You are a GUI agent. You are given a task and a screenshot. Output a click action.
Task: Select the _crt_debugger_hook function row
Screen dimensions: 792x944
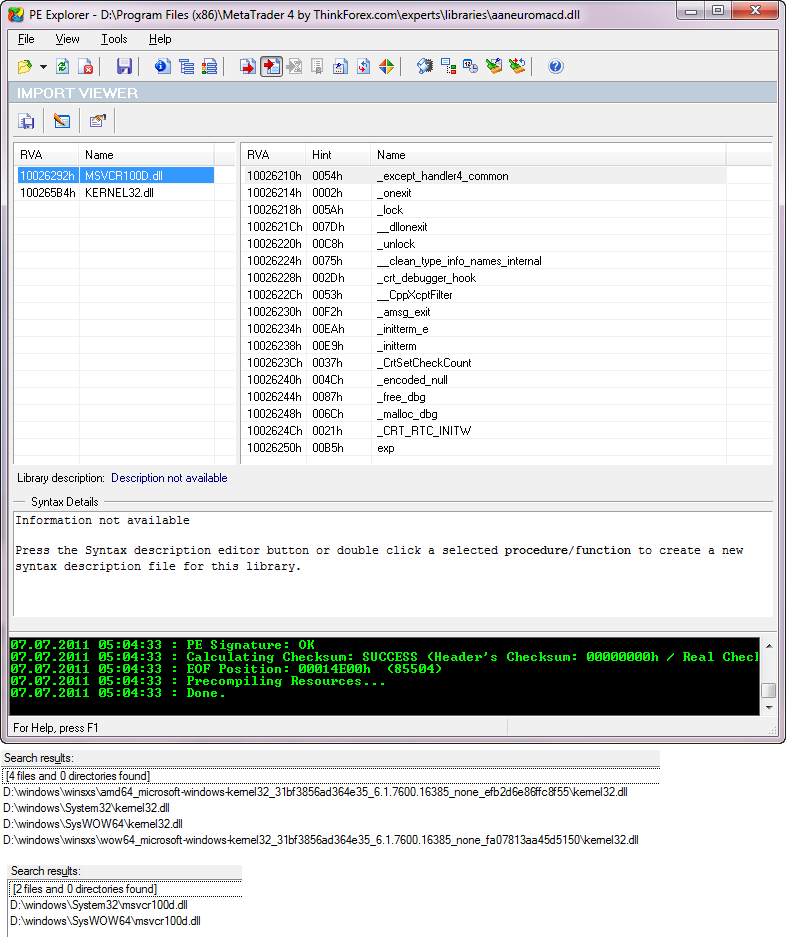[484, 278]
